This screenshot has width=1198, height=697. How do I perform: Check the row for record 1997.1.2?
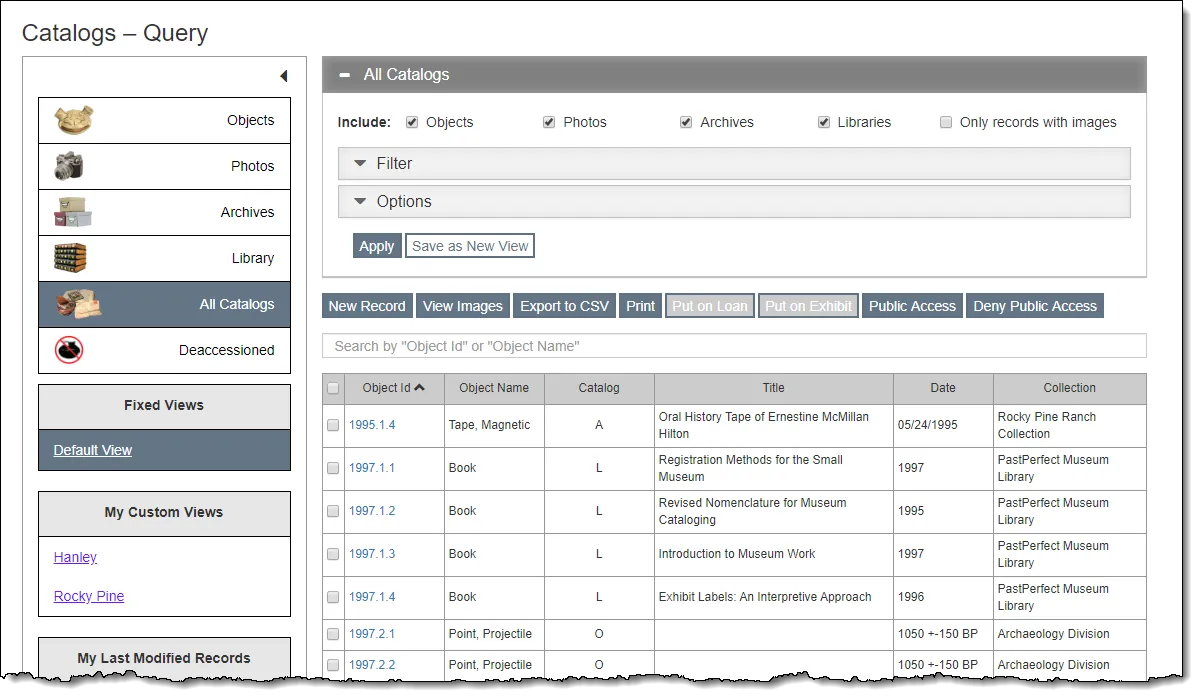[333, 511]
